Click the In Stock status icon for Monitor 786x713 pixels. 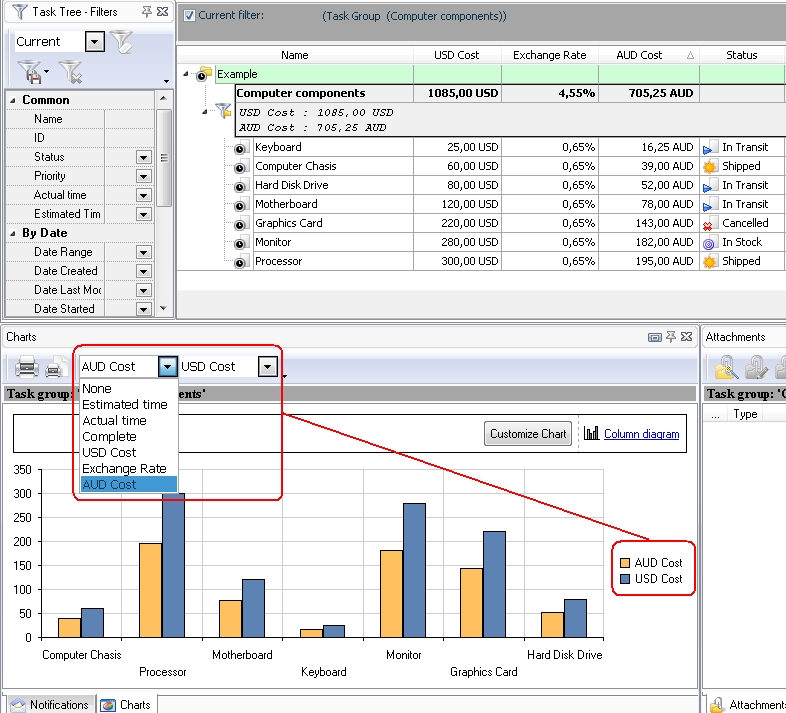pos(710,243)
